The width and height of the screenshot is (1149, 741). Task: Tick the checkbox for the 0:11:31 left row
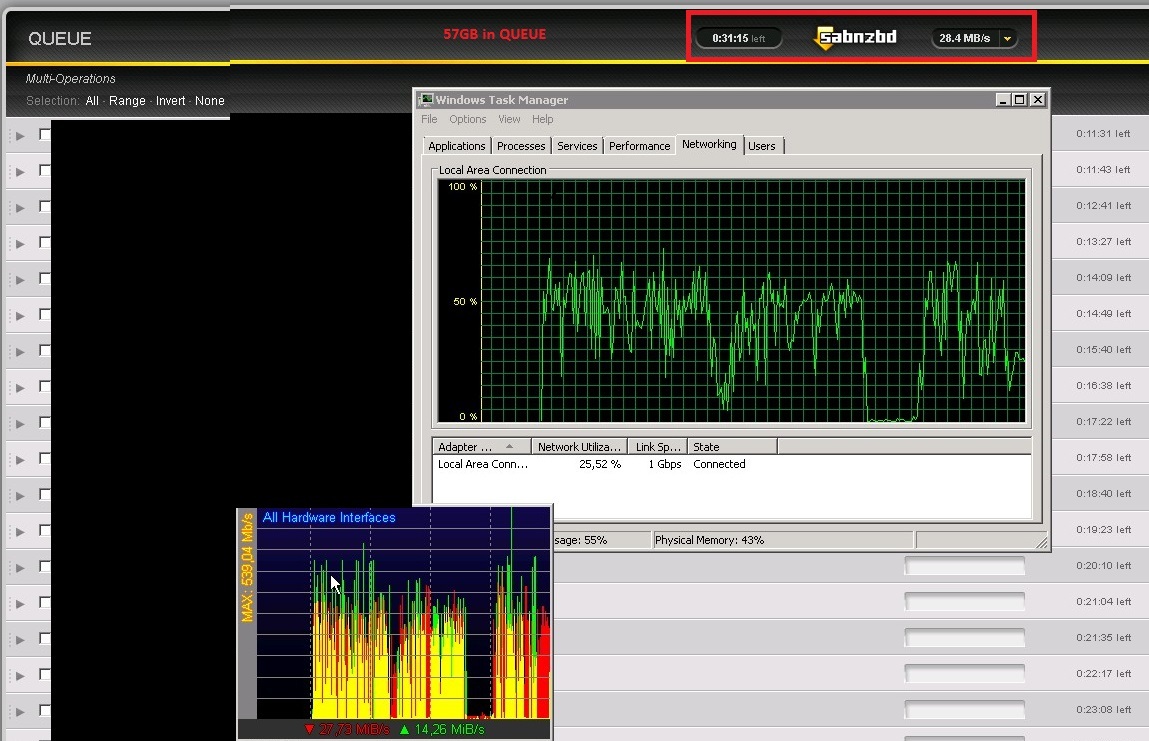pos(45,134)
